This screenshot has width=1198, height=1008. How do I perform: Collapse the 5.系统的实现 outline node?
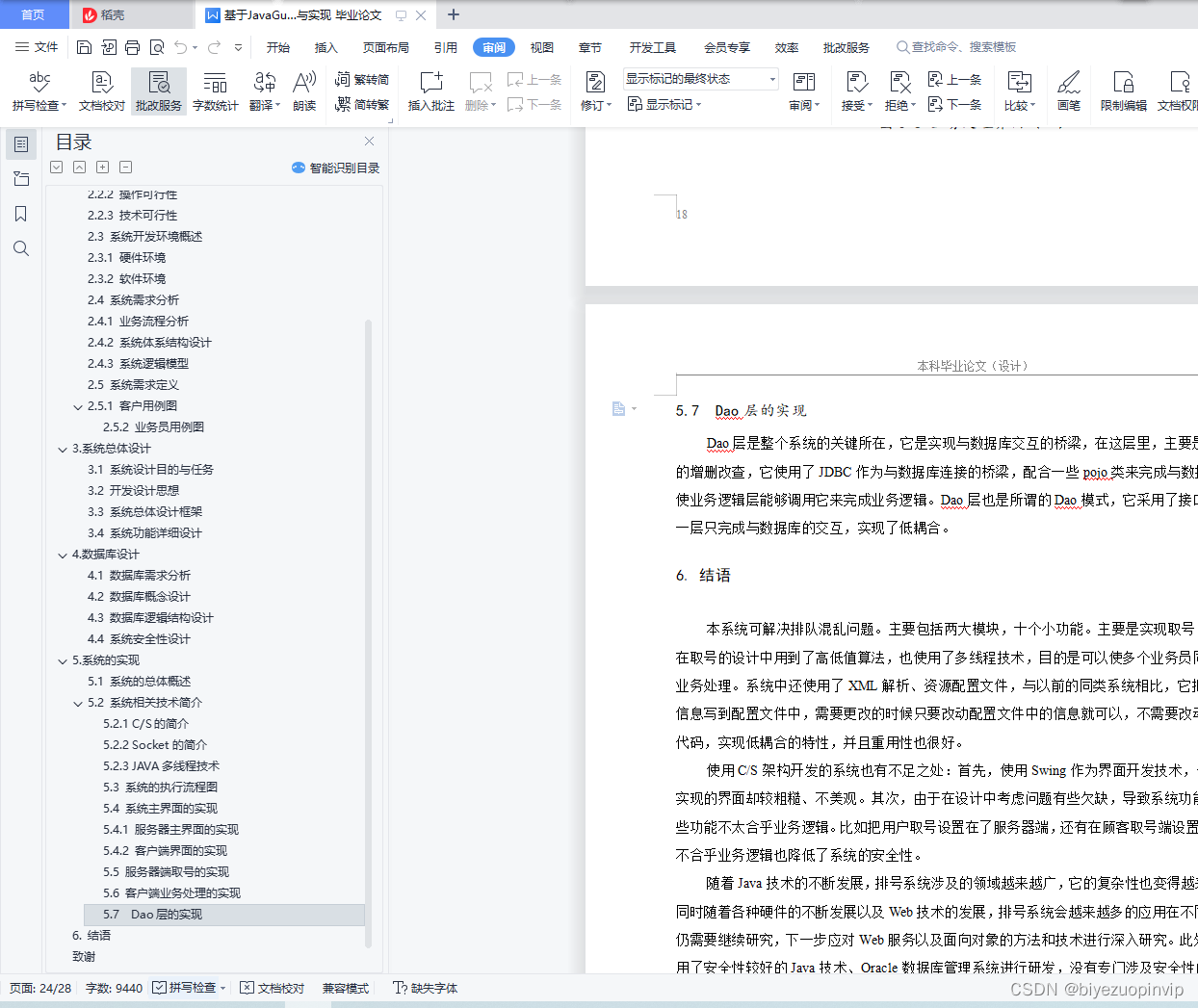tap(63, 659)
